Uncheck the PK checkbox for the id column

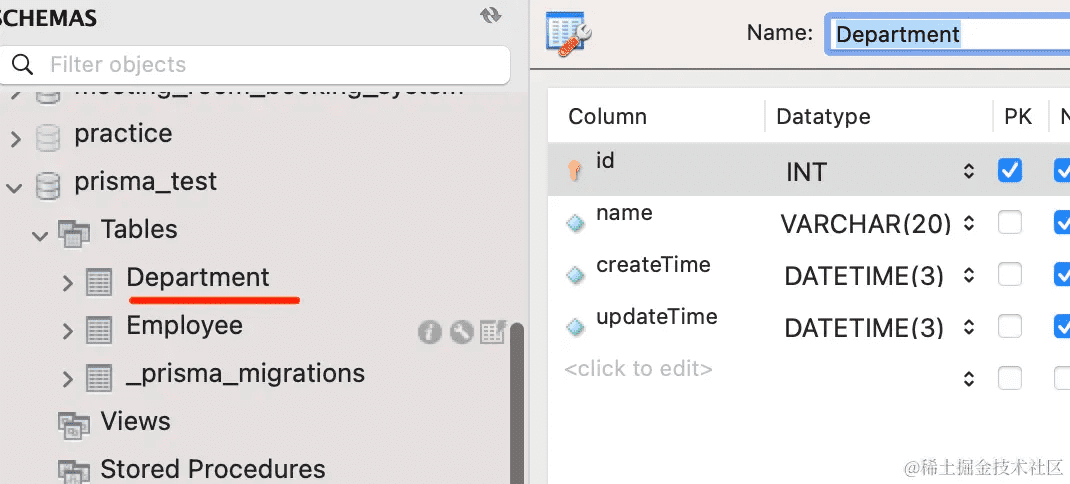[x=1010, y=171]
